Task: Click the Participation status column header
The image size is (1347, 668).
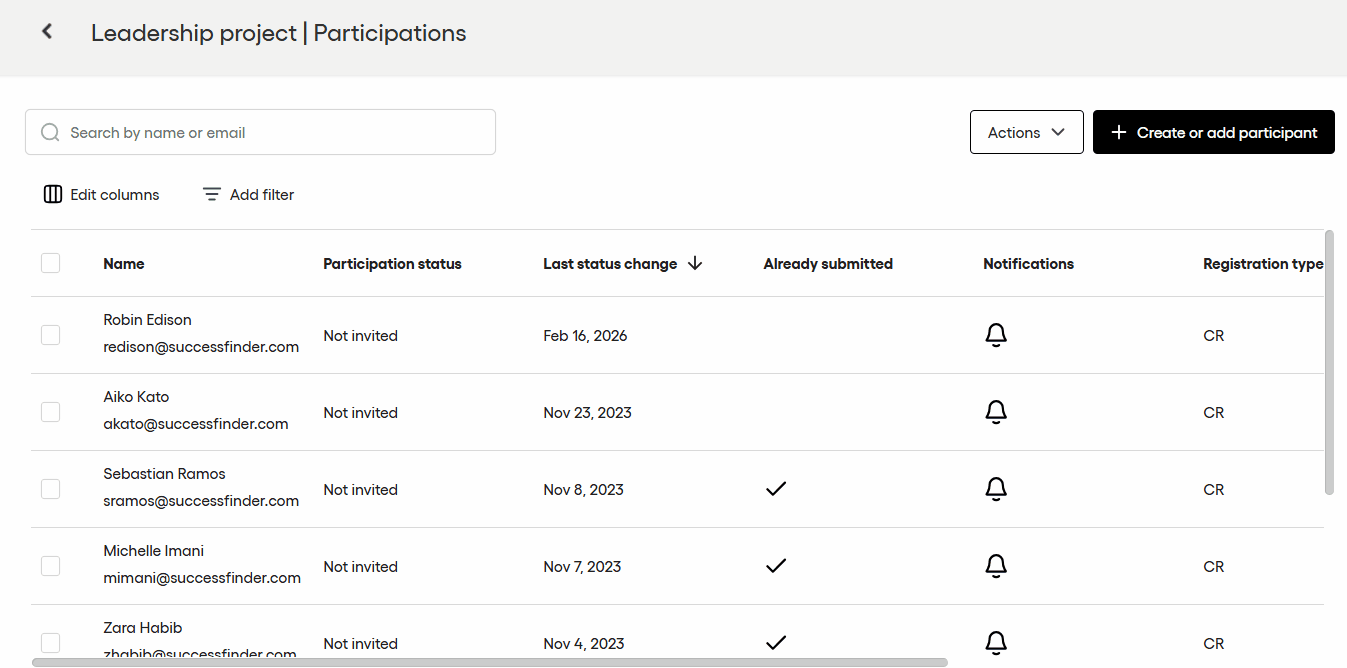Action: pos(392,264)
